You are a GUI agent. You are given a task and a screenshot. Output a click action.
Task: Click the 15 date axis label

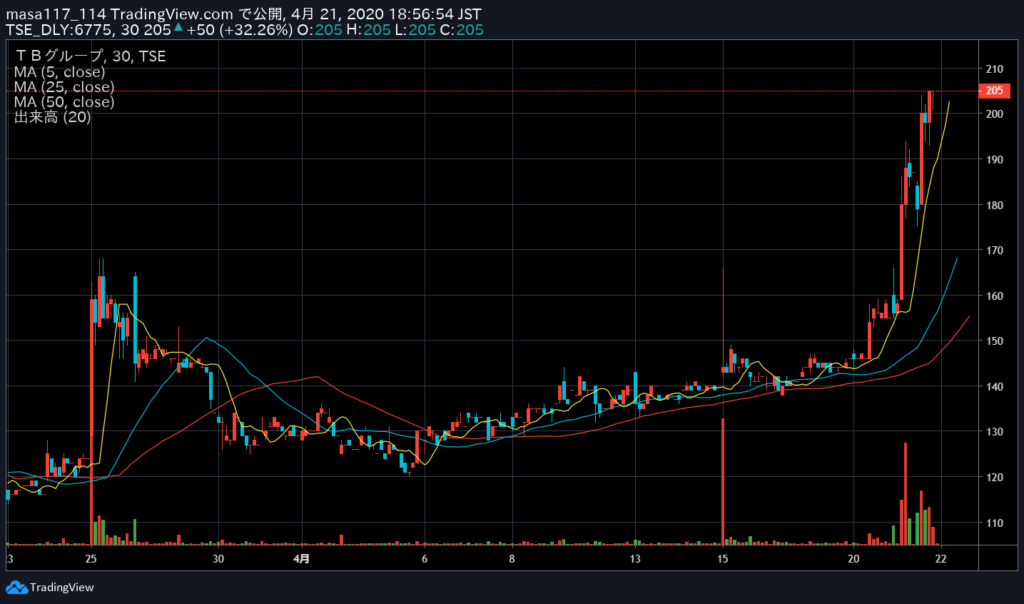[x=722, y=559]
